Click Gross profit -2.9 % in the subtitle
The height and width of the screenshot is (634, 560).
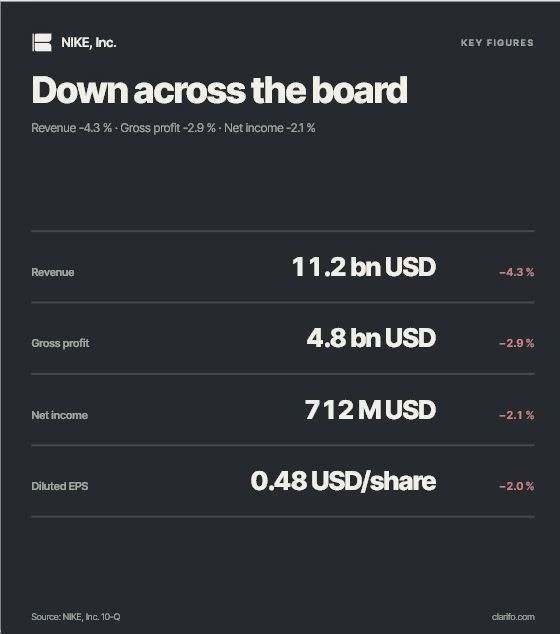[x=168, y=128]
